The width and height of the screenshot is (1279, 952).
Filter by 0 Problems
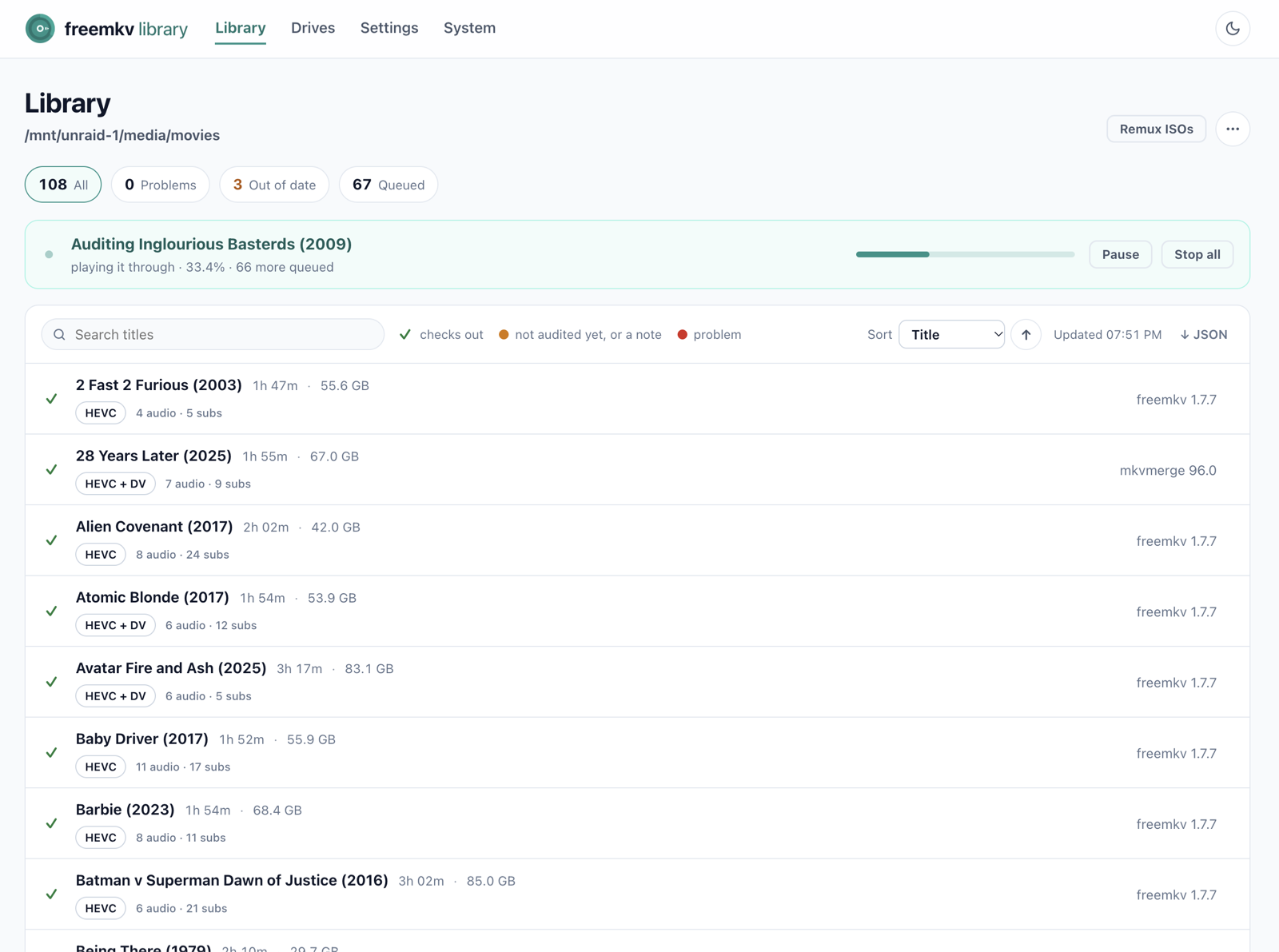[160, 185]
